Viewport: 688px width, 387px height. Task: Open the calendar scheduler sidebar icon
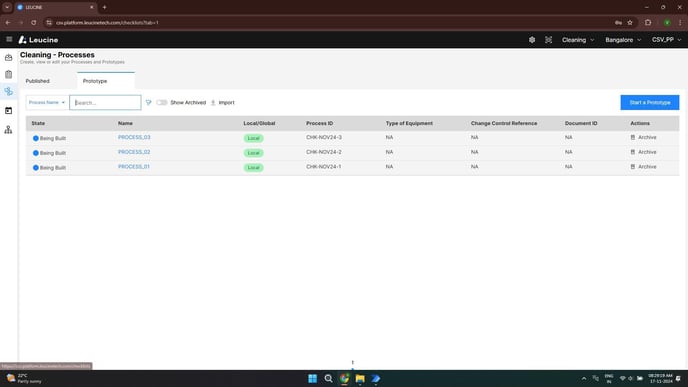[x=8, y=111]
